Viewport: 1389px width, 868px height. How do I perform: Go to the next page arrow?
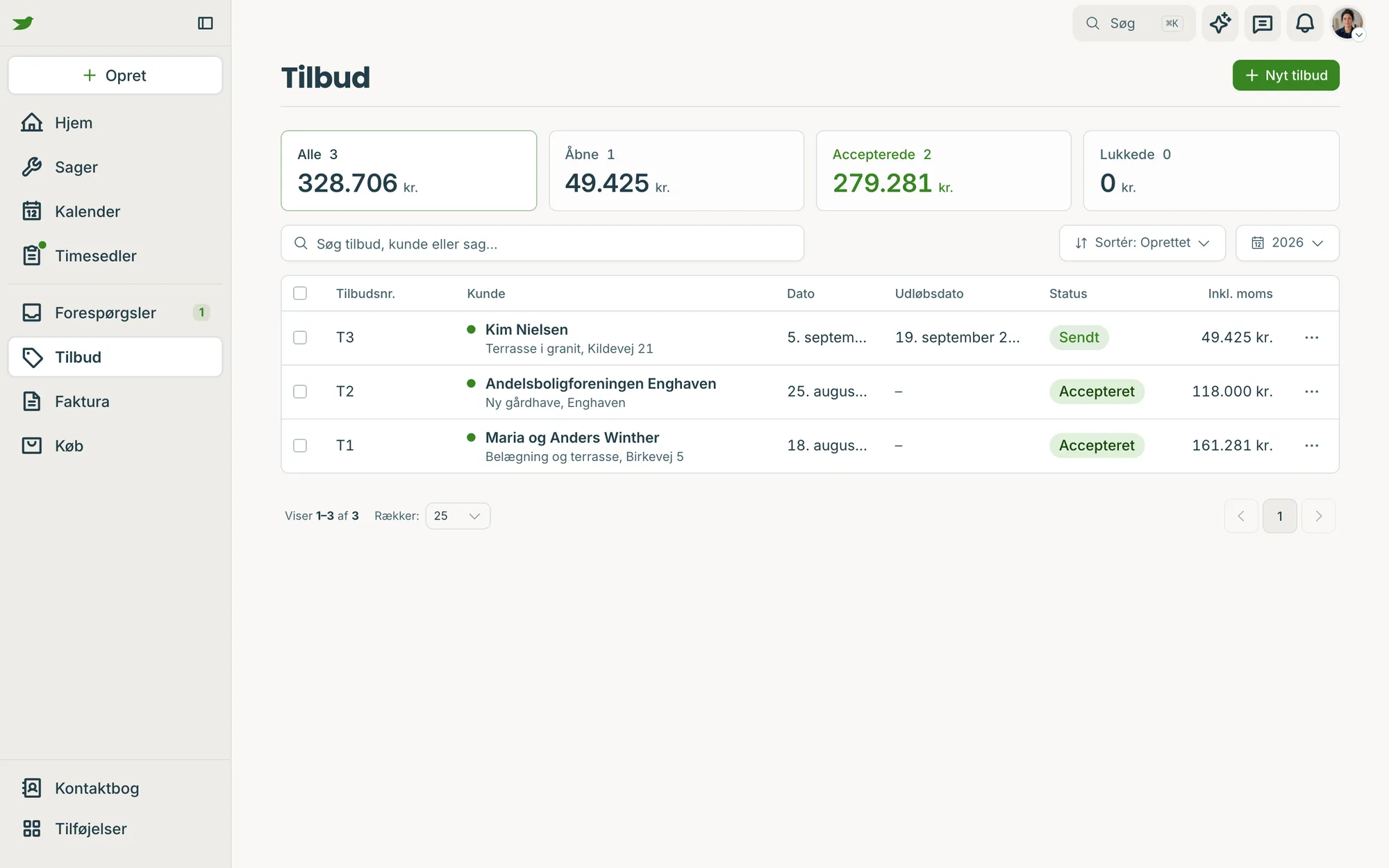1318,516
